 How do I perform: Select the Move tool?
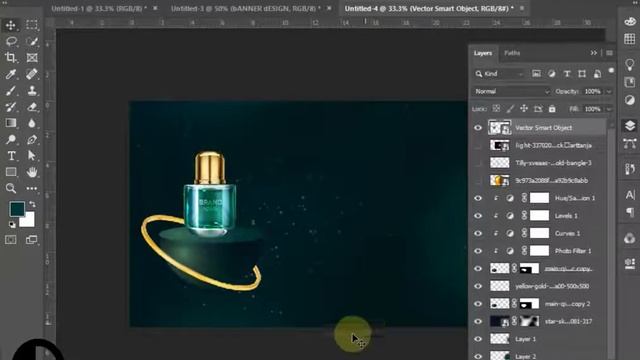pos(11,25)
